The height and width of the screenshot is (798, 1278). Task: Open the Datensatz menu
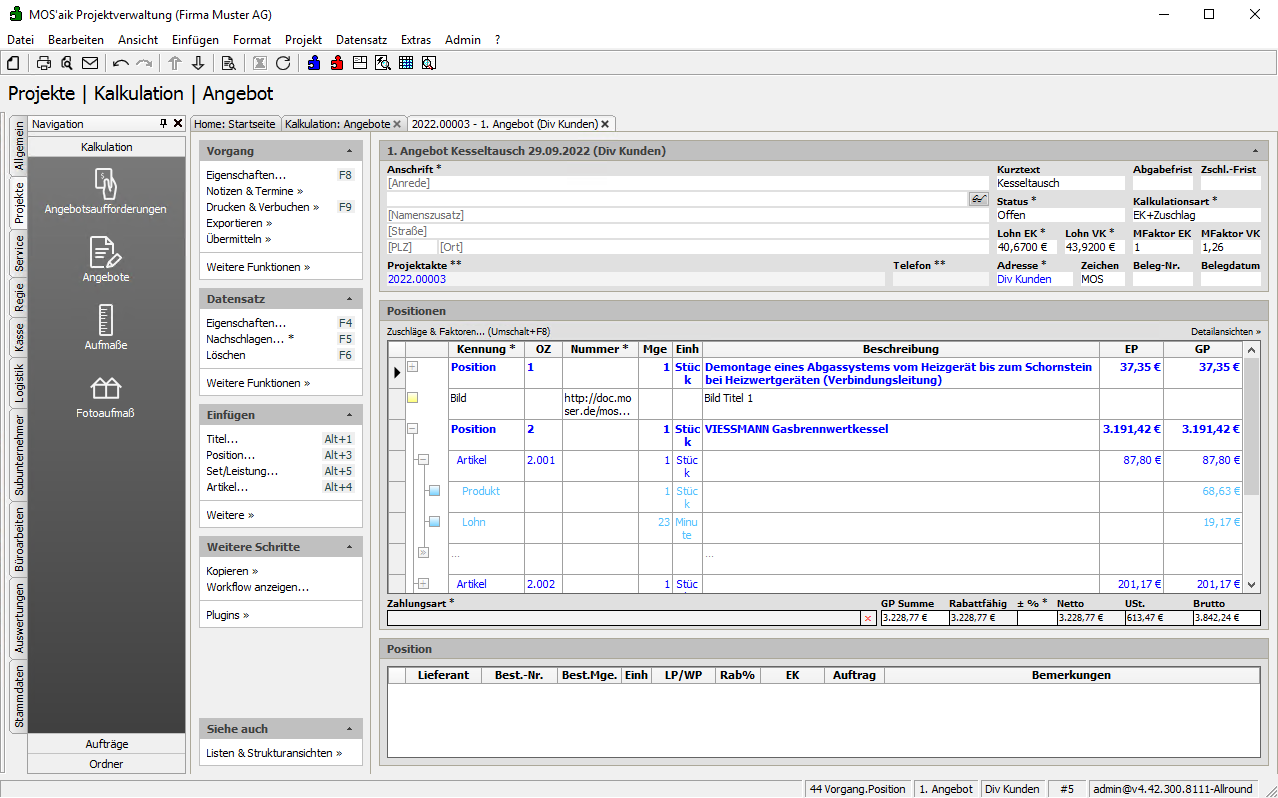[360, 40]
